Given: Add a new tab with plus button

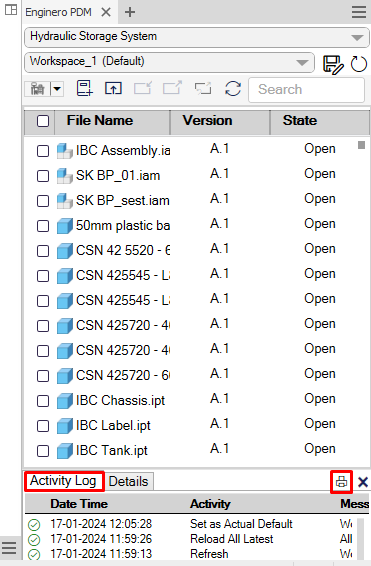Looking at the screenshot, I should click(x=130, y=12).
